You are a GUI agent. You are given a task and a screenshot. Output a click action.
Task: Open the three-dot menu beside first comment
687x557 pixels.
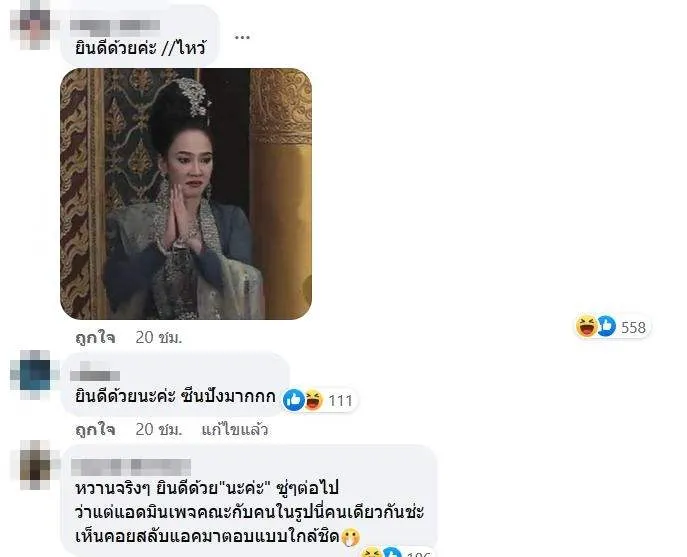click(242, 37)
